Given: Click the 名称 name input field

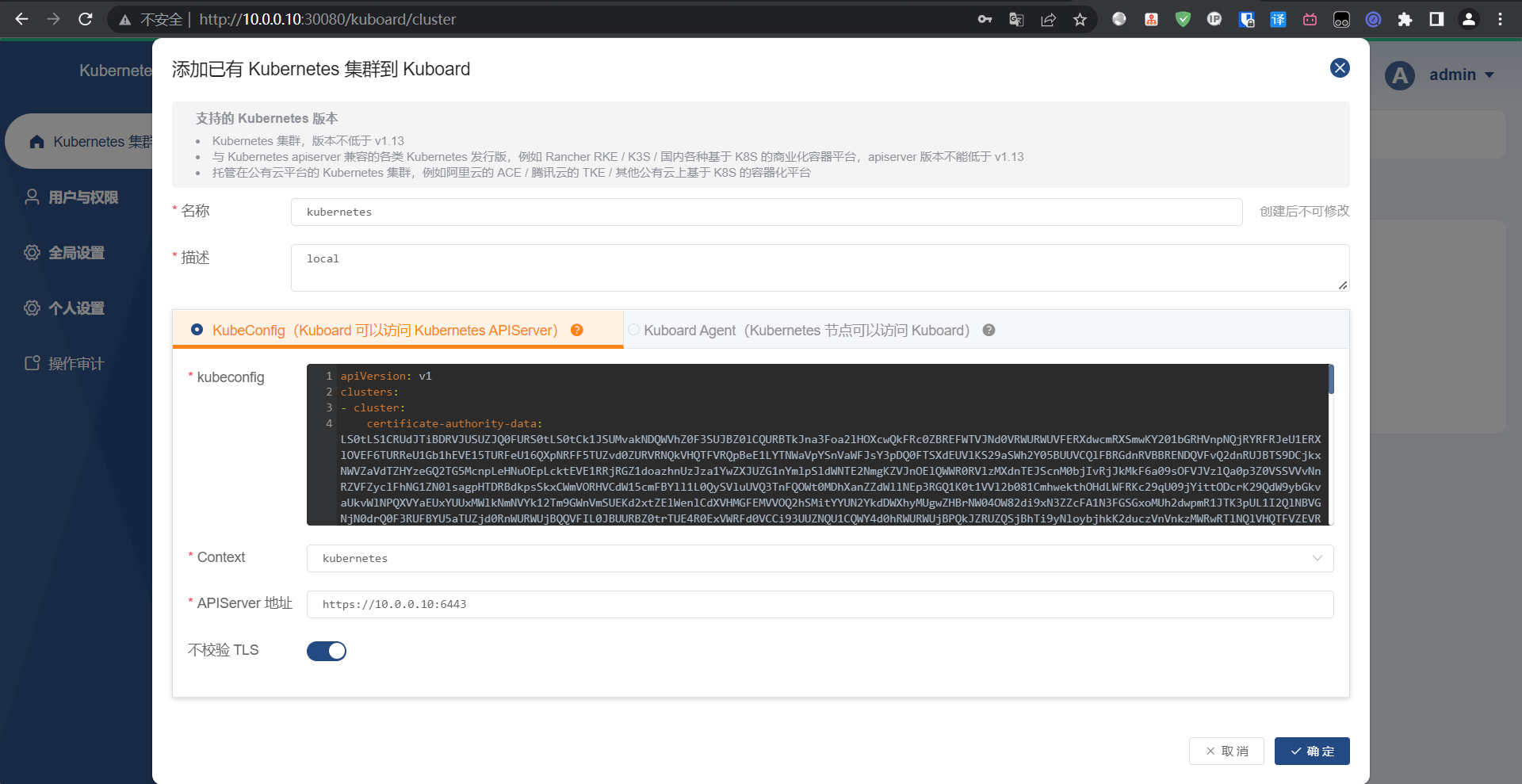Looking at the screenshot, I should pyautogui.click(x=766, y=212).
